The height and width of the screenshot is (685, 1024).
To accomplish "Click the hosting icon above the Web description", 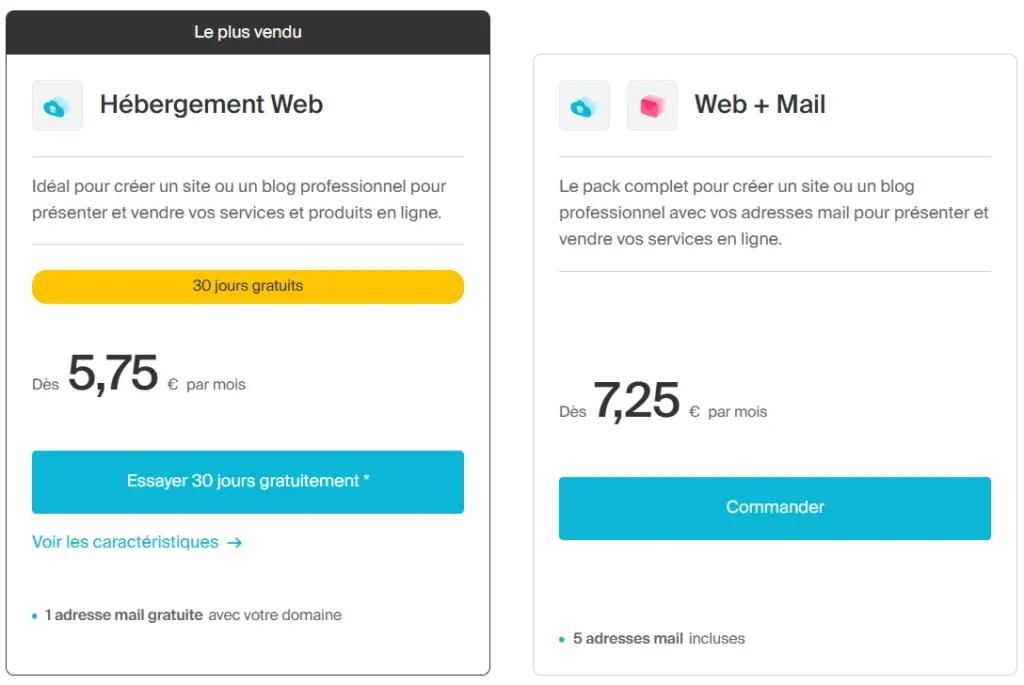I will click(x=57, y=105).
